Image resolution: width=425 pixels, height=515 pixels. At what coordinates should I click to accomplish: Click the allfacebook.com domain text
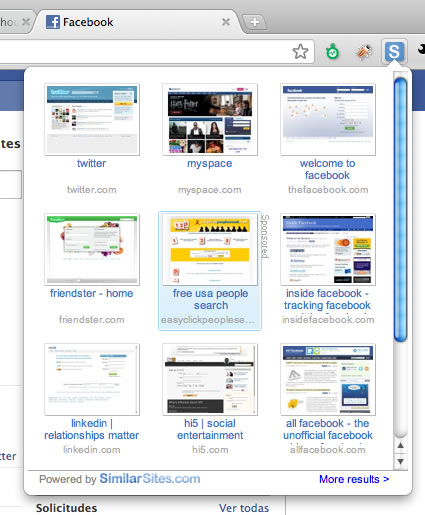tap(328, 450)
